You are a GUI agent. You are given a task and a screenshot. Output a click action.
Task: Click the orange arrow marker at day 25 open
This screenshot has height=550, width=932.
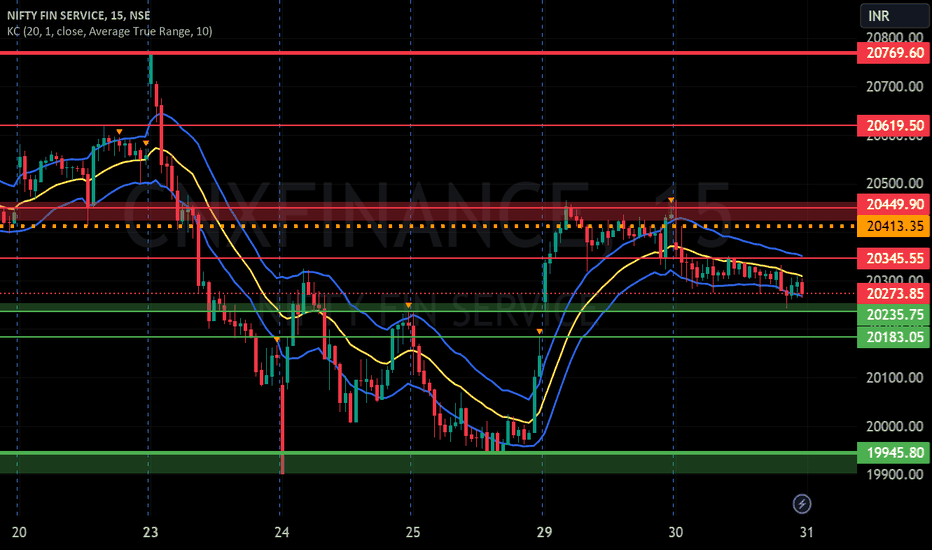(408, 305)
